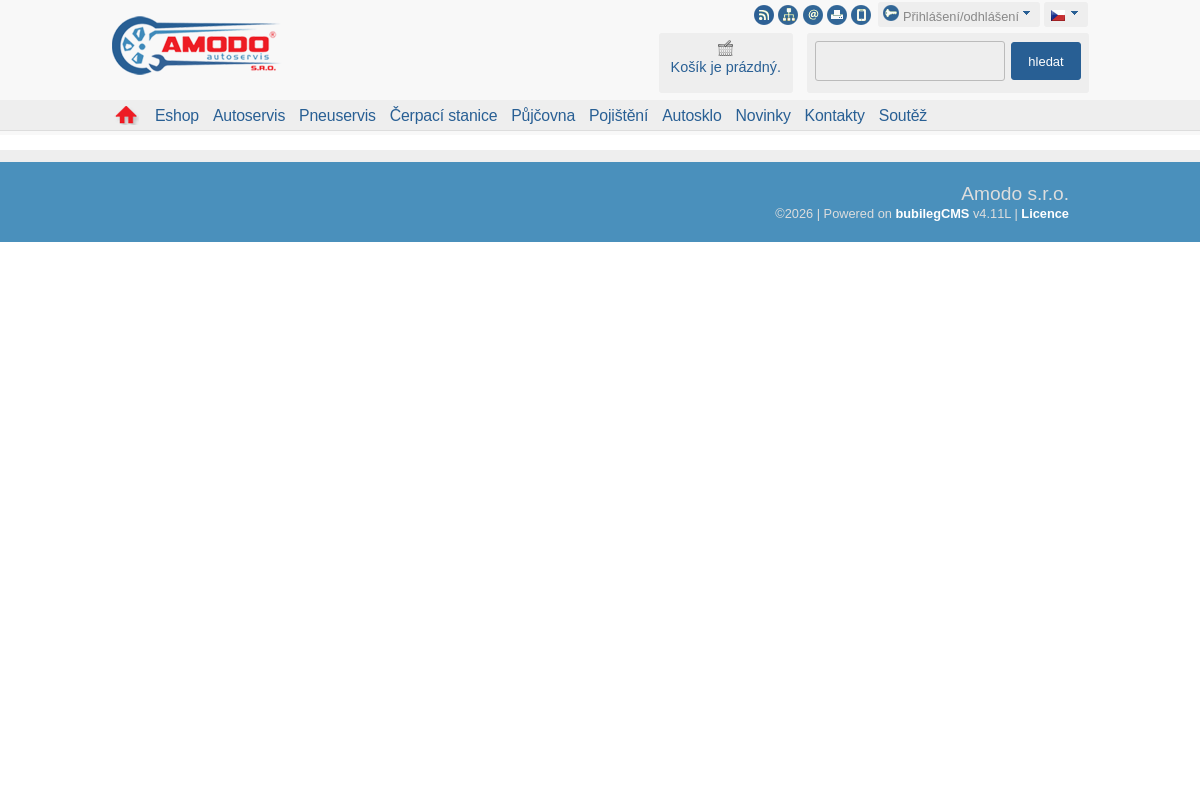Expand the Přihlášení/odhlášení dropdown
Viewport: 1200px width, 800px height.
click(x=958, y=15)
